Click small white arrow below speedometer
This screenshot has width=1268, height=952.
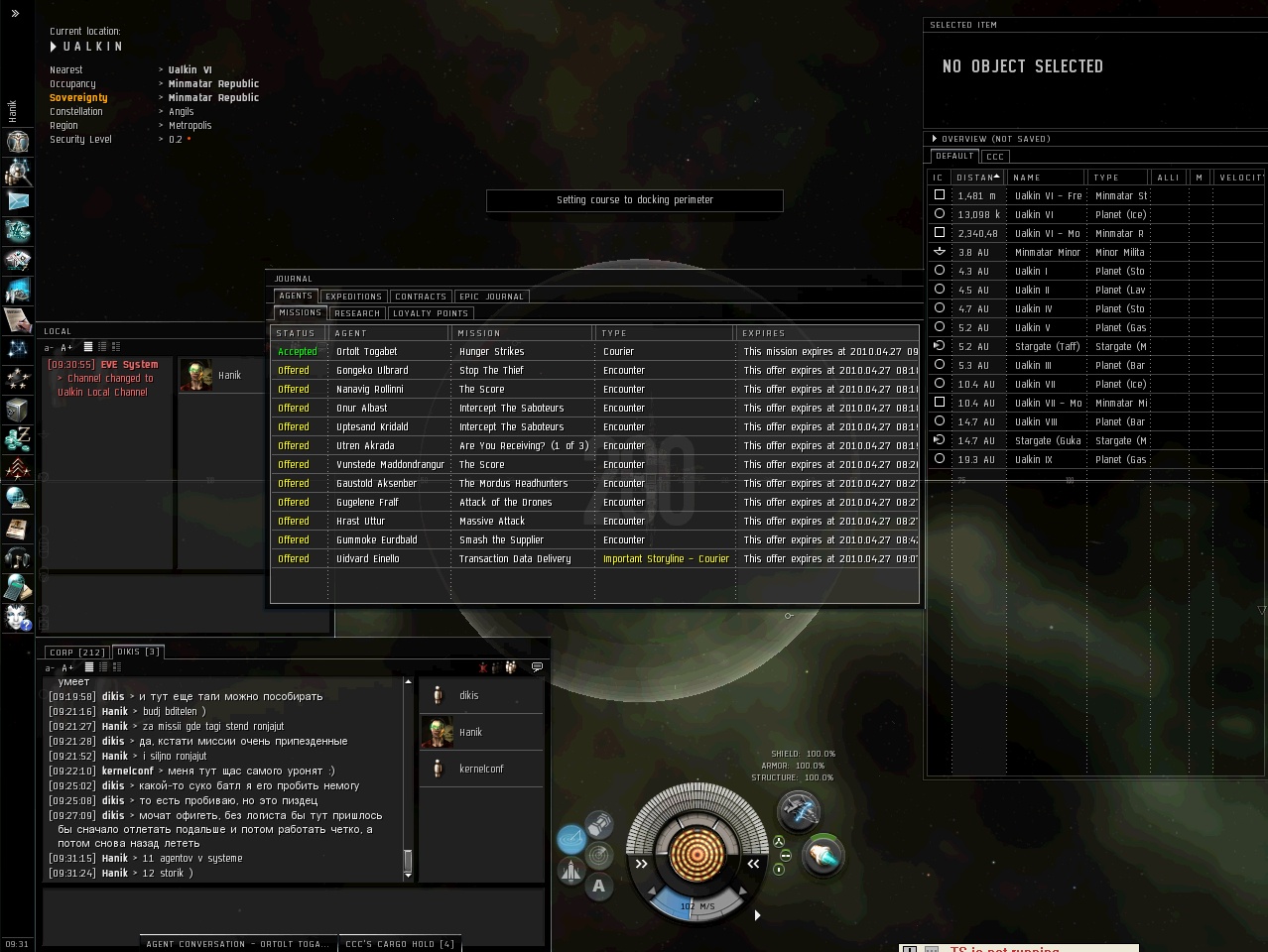tap(757, 915)
